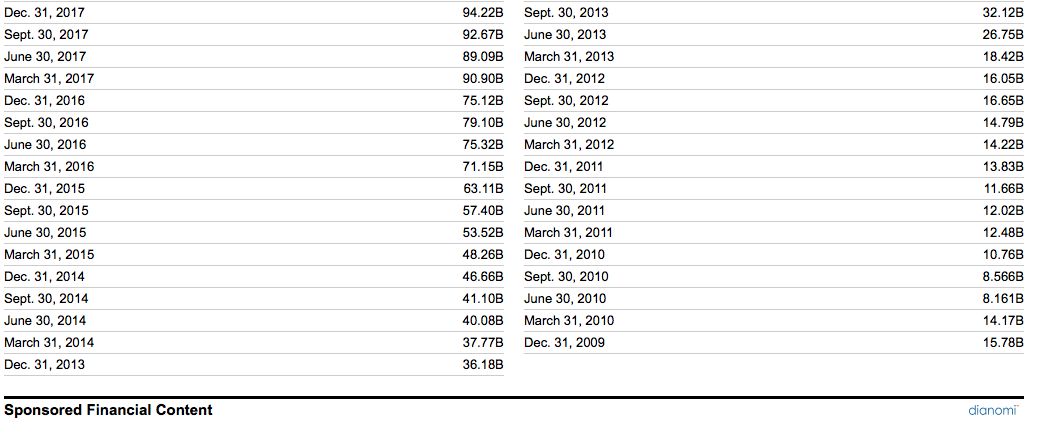The height and width of the screenshot is (426, 1037).
Task: Click the Dec. 31, 2017 date cell
Action: point(44,13)
